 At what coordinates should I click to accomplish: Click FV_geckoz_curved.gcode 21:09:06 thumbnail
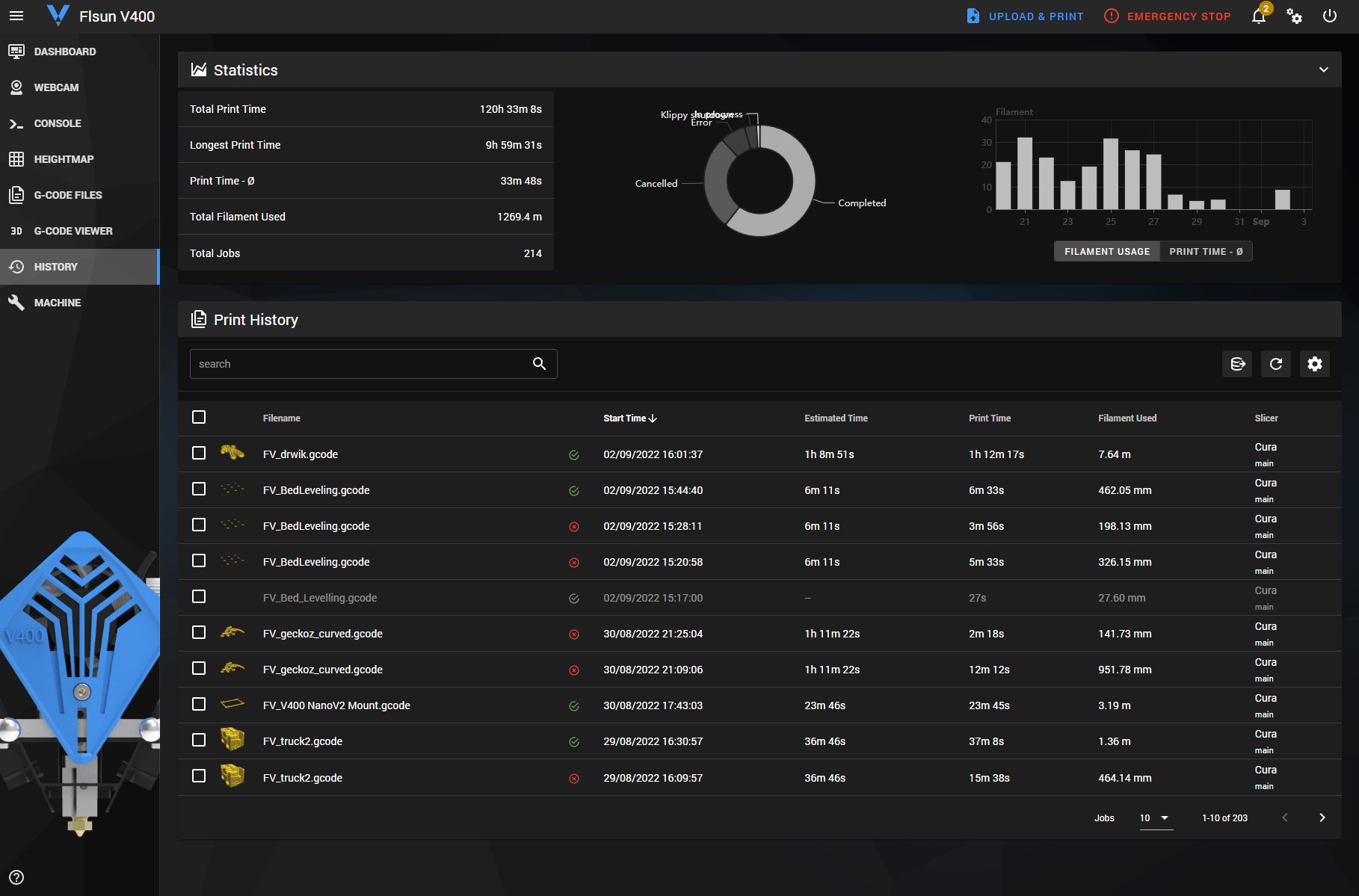pos(232,667)
